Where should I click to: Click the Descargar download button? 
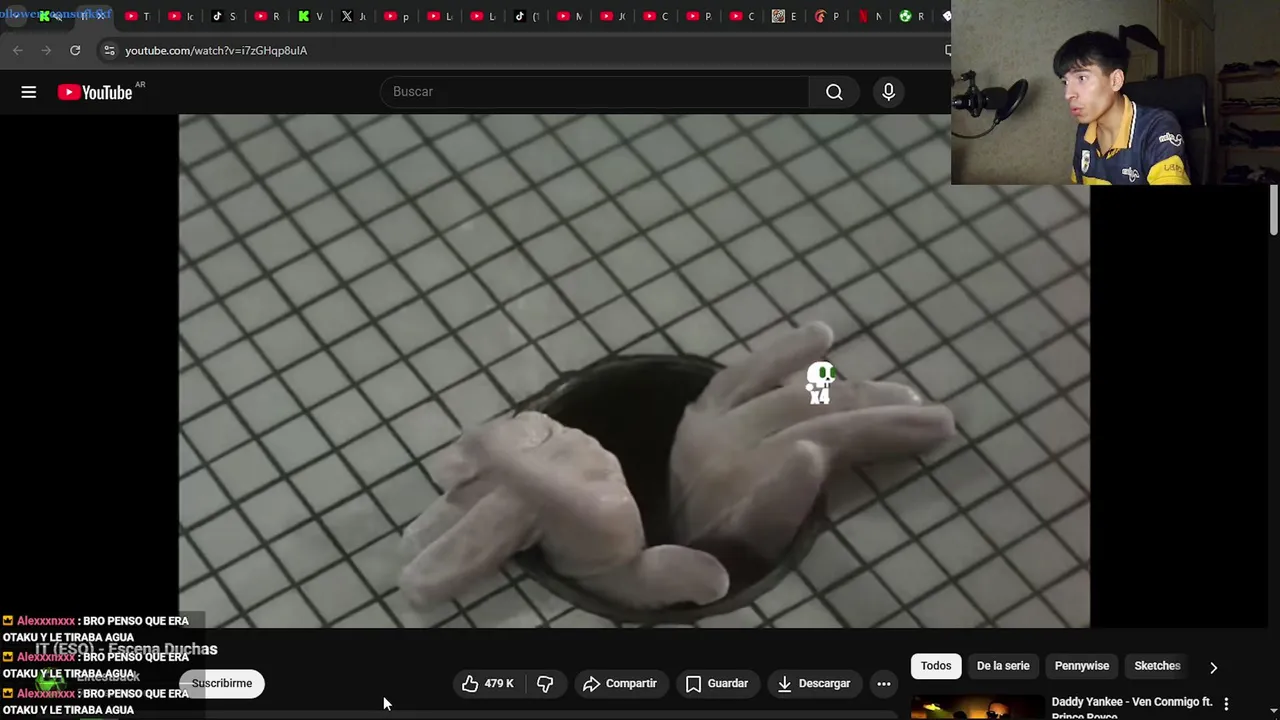coord(814,684)
